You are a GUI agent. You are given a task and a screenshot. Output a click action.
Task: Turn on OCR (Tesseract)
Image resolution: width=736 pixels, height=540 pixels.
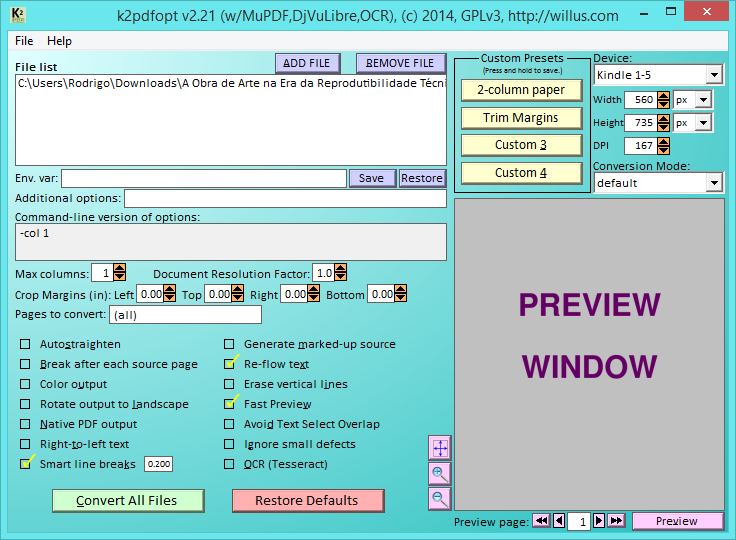tap(230, 464)
